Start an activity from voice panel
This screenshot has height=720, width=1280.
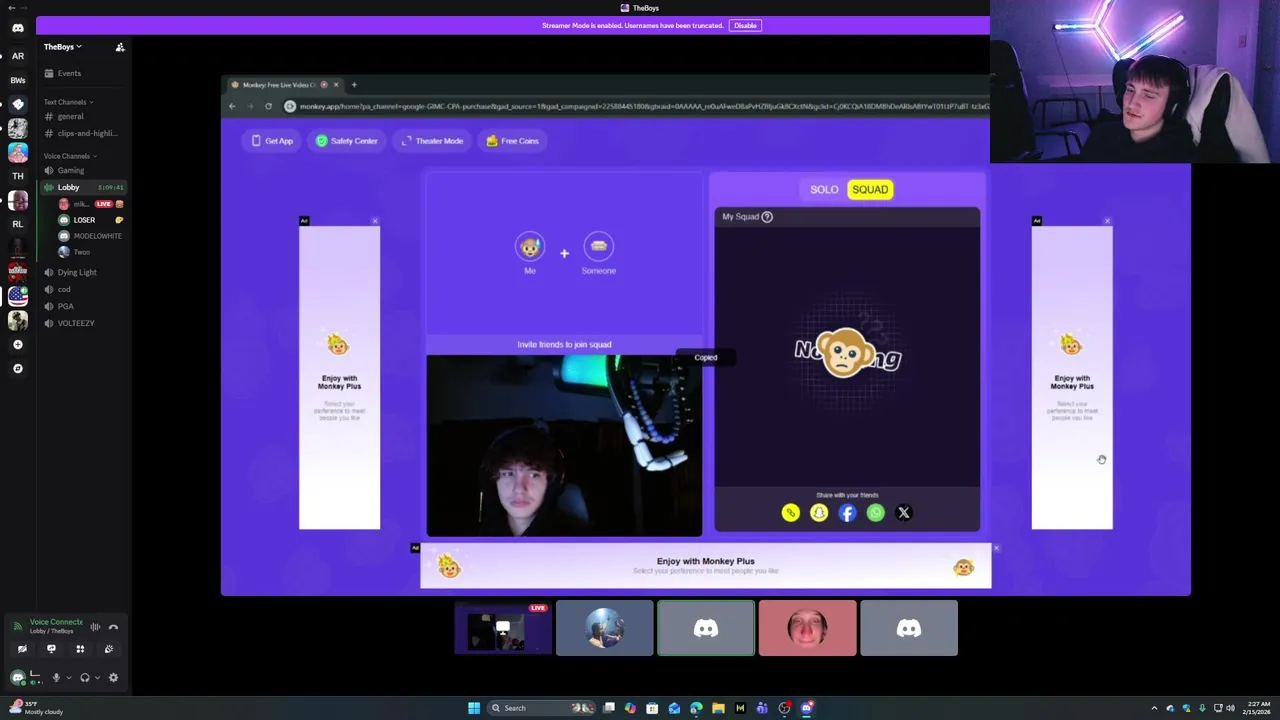pos(80,649)
